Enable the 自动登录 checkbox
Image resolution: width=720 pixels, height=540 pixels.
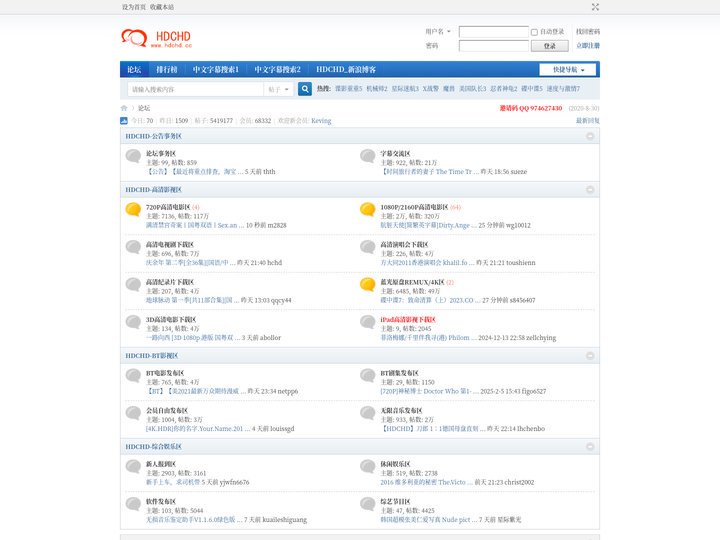tap(534, 32)
